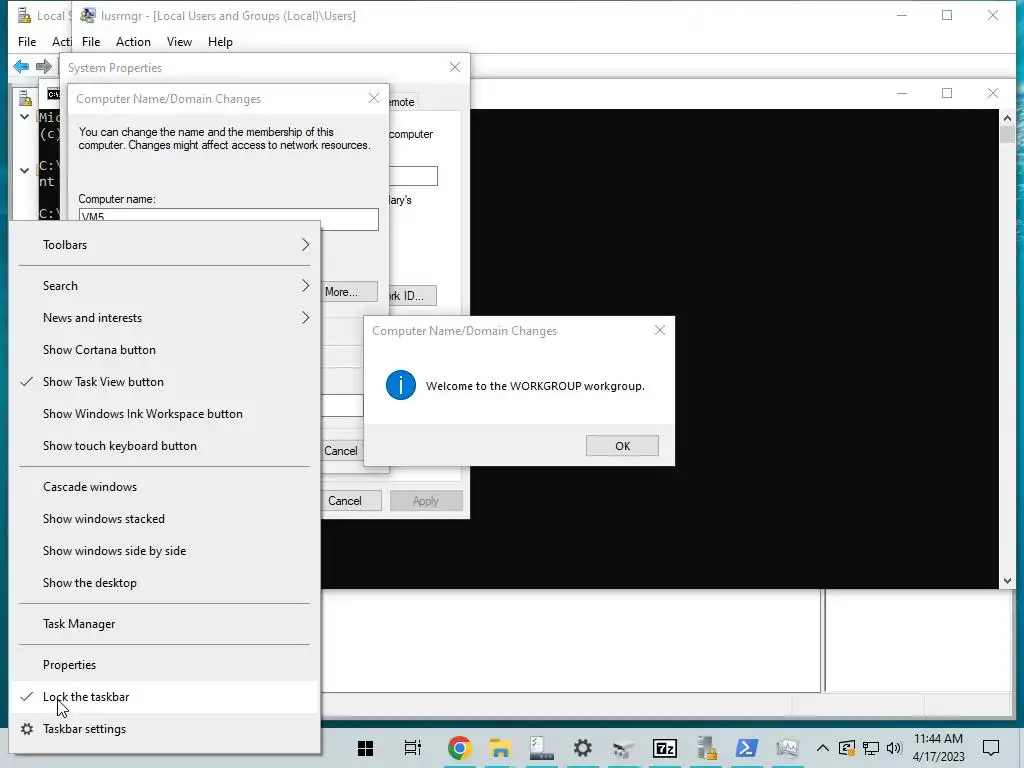Open the Remote tab in System Properties
The image size is (1024, 768).
point(402,102)
